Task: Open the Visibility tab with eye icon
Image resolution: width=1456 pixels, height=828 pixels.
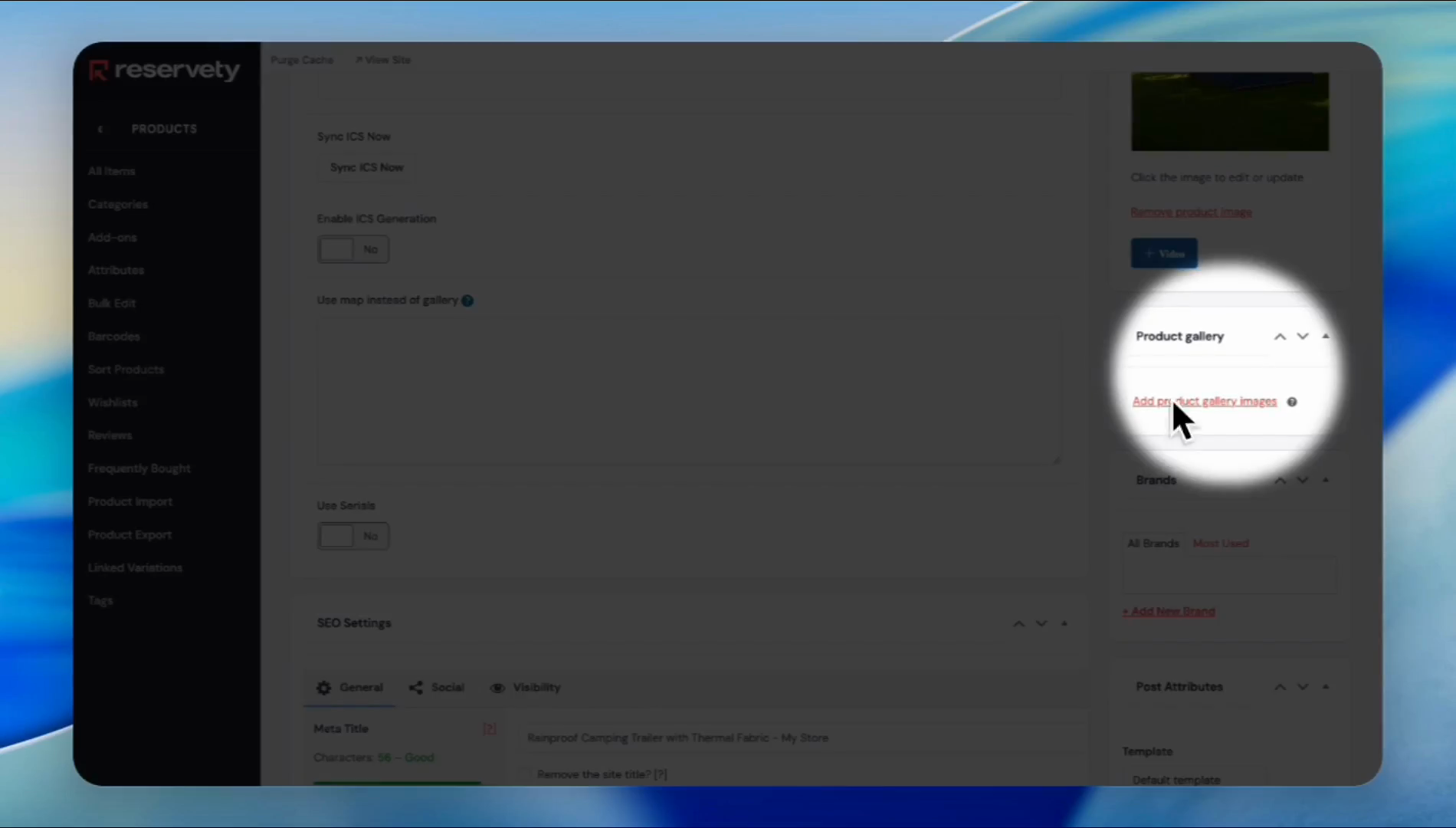Action: tap(526, 688)
